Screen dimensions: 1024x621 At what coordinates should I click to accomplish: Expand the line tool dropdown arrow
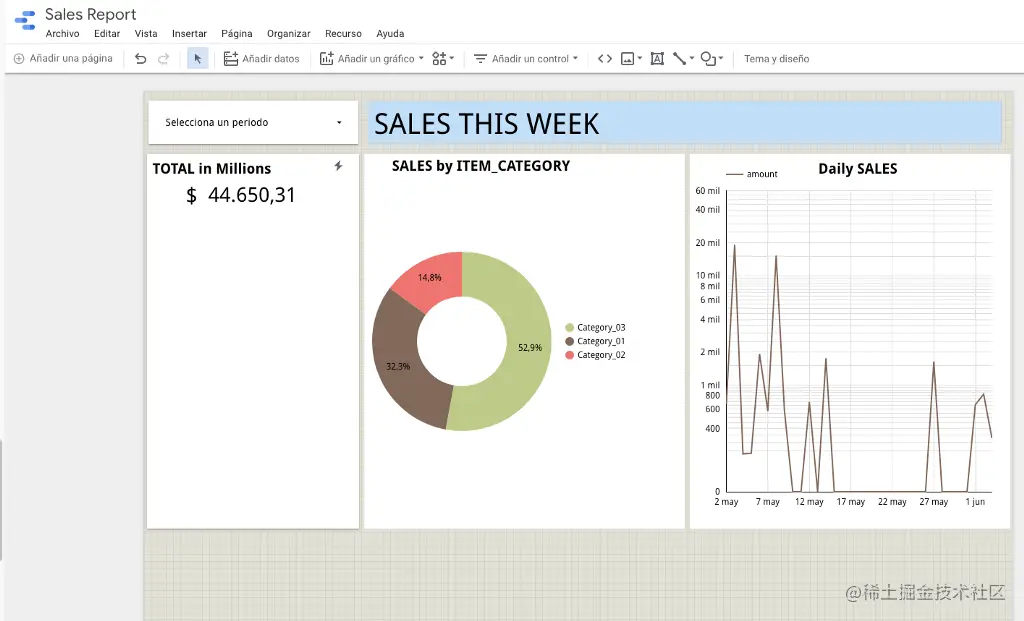[692, 58]
